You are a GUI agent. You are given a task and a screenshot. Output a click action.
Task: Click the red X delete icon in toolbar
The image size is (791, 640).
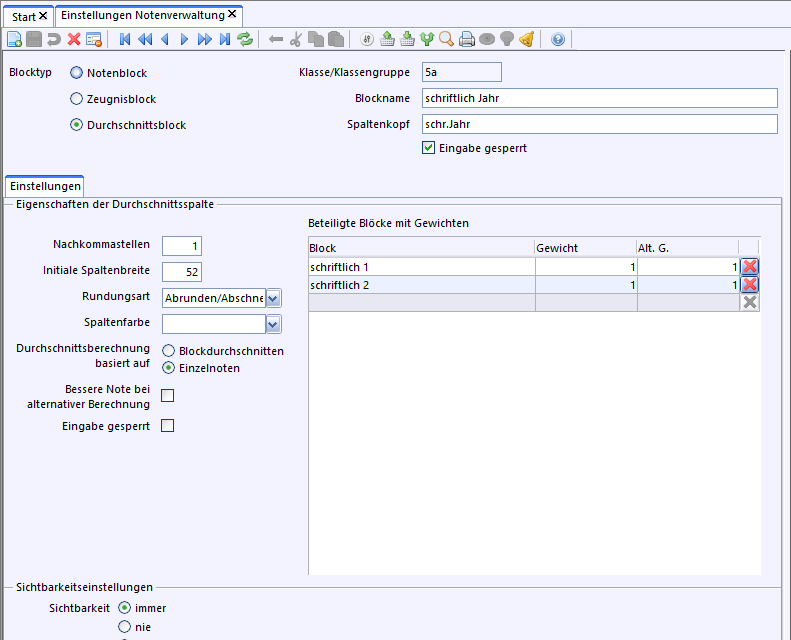[x=74, y=39]
